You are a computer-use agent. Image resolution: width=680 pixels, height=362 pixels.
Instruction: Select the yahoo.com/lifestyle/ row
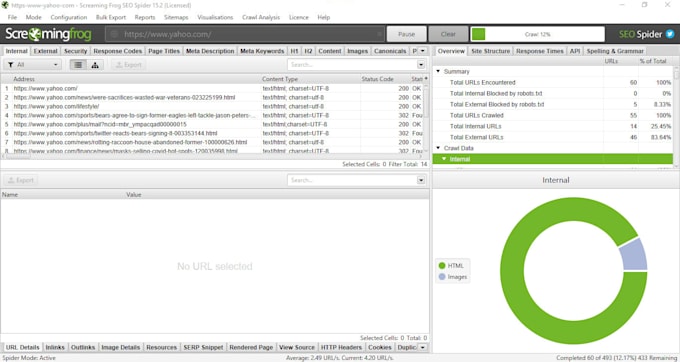pos(212,106)
